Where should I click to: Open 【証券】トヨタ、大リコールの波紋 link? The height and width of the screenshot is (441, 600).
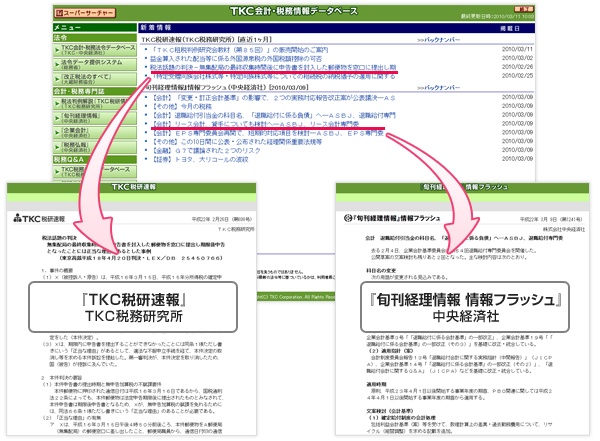pos(201,159)
